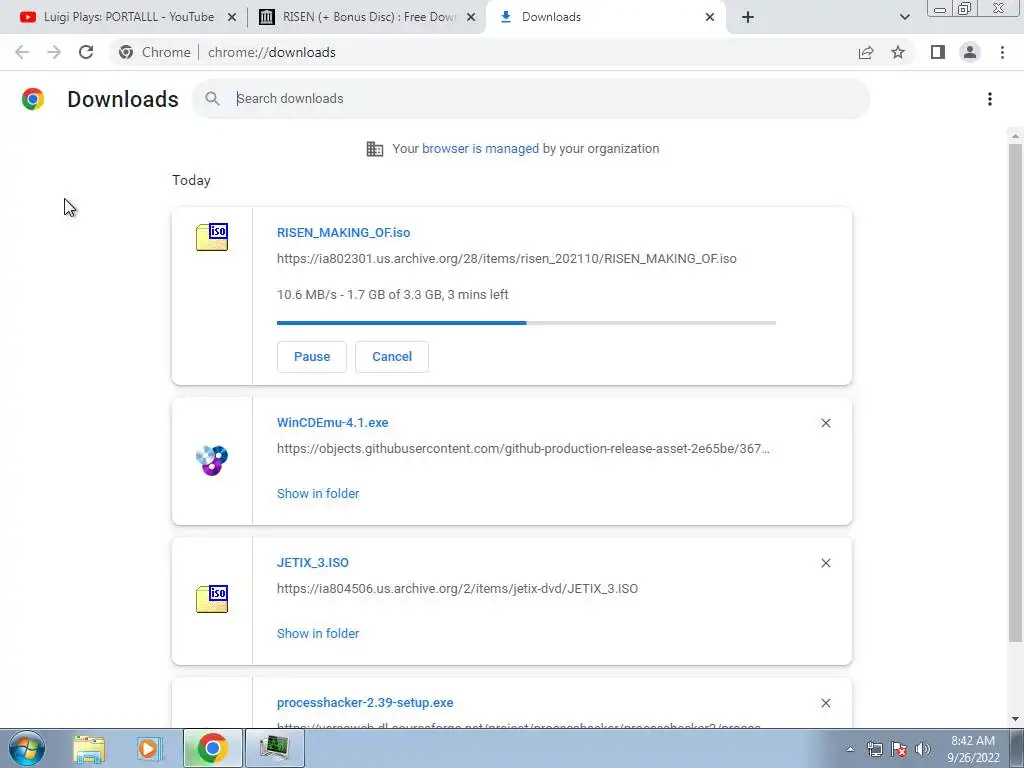
Task: Click the JETIX_3.ISO file icon
Action: pos(212,599)
